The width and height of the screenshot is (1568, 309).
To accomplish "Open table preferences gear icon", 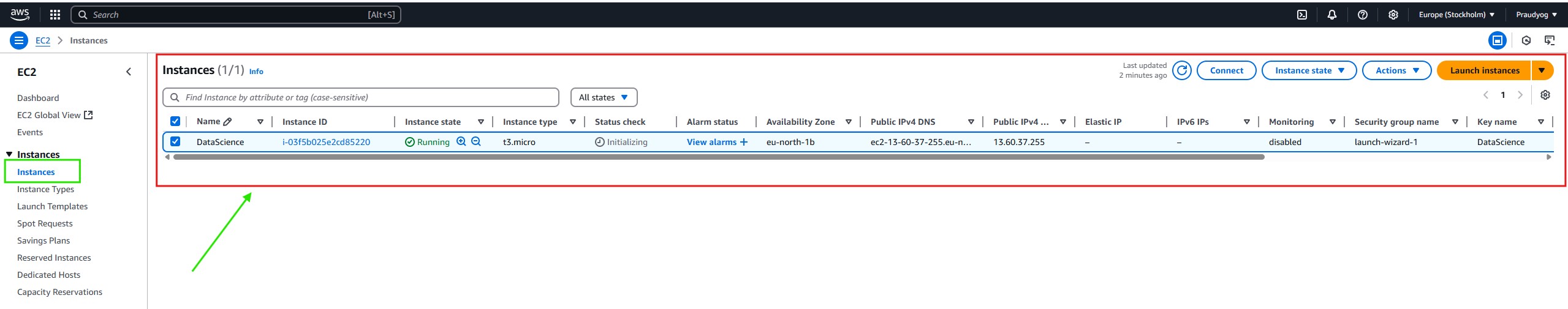I will 1545,95.
